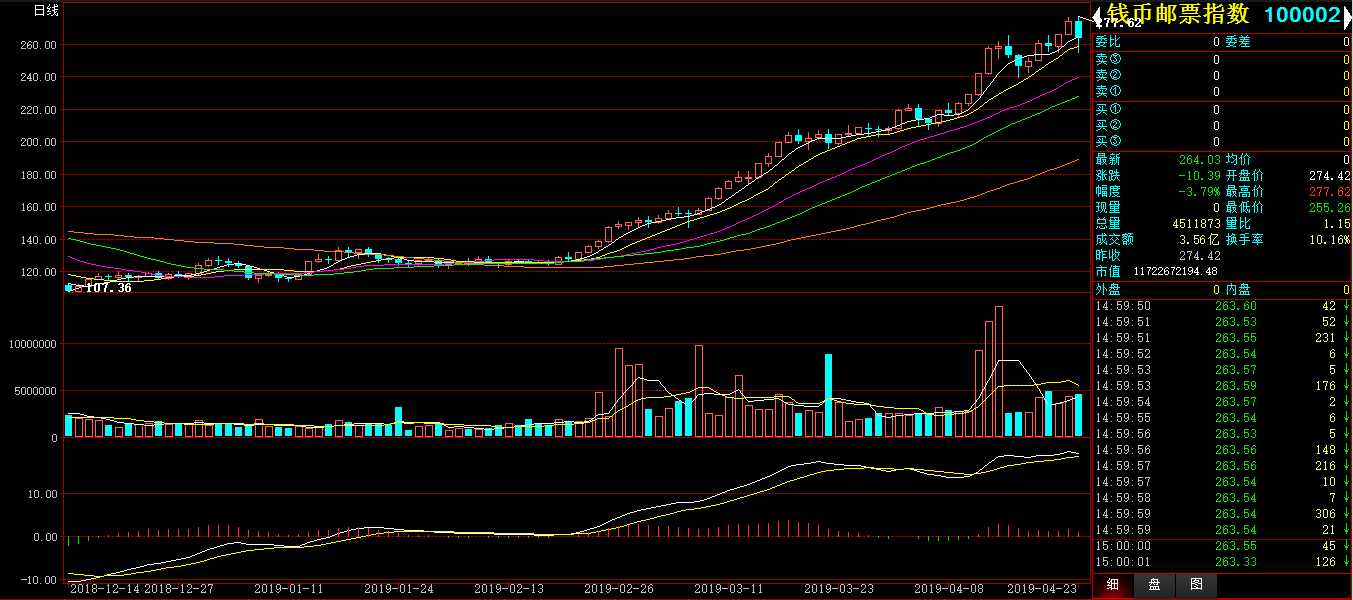Click the 2019-02-26 date on time axis
Viewport: 1353px width, 600px height.
(618, 589)
